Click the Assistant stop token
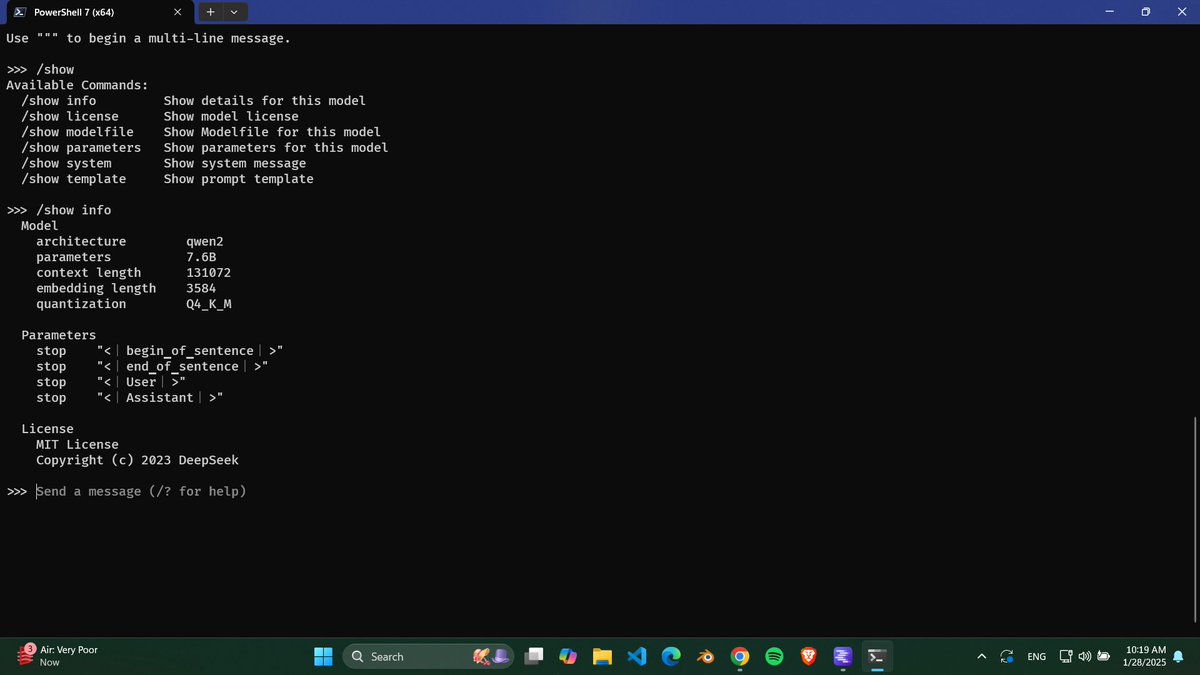Screen dimensions: 1200x675 click(x=160, y=398)
